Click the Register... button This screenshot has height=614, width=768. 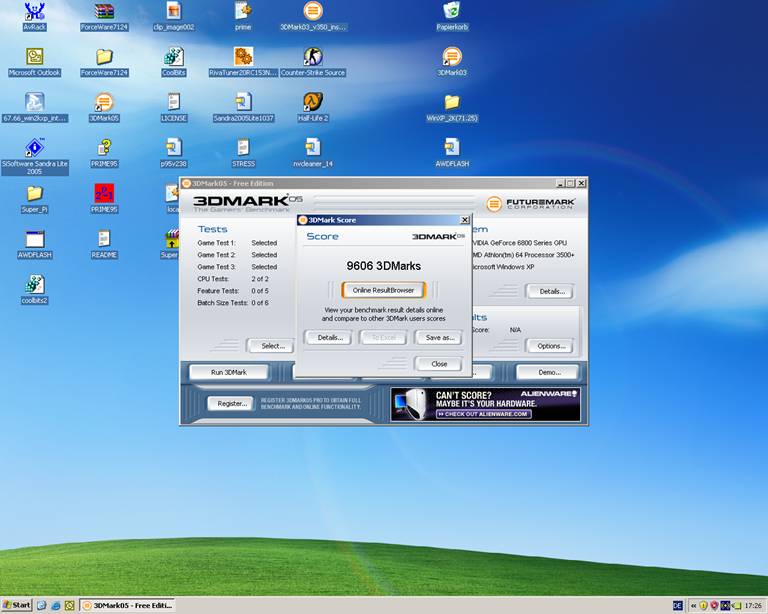coord(231,403)
